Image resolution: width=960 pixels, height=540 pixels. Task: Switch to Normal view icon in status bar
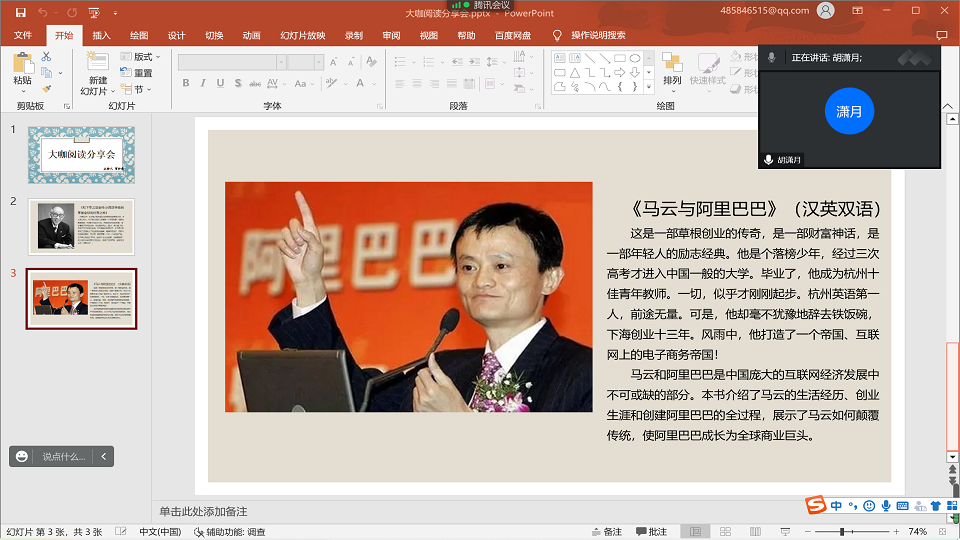pos(696,531)
